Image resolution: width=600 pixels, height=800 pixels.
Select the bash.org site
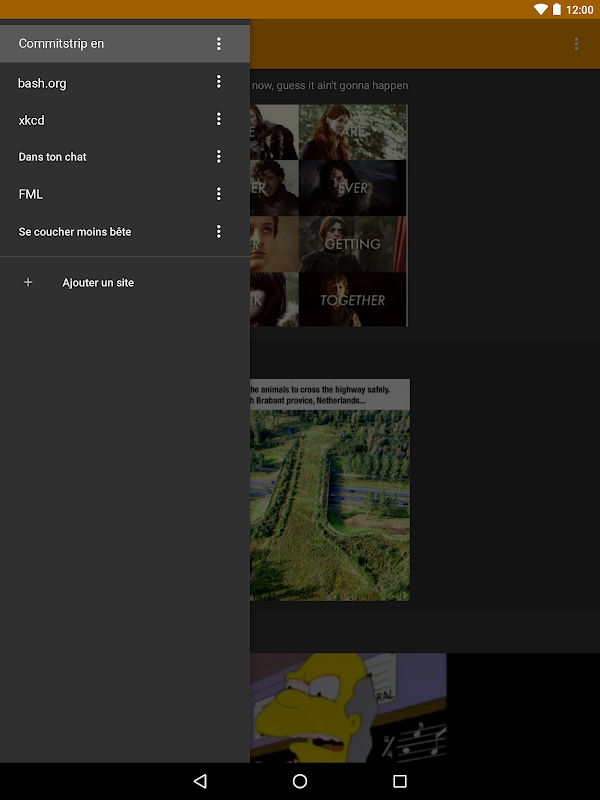tap(125, 82)
